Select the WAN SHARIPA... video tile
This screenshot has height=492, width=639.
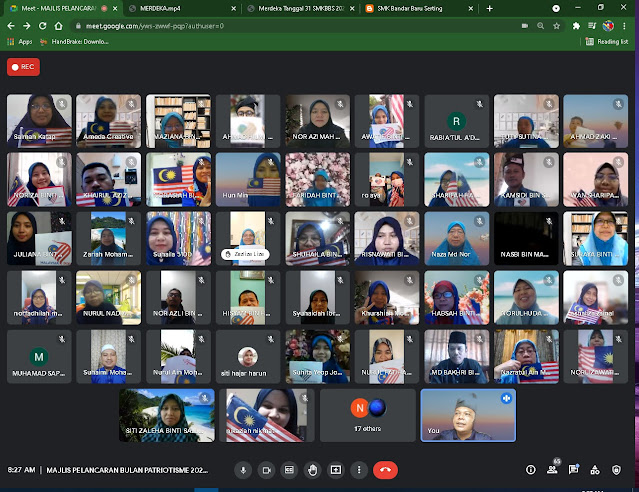pos(595,180)
